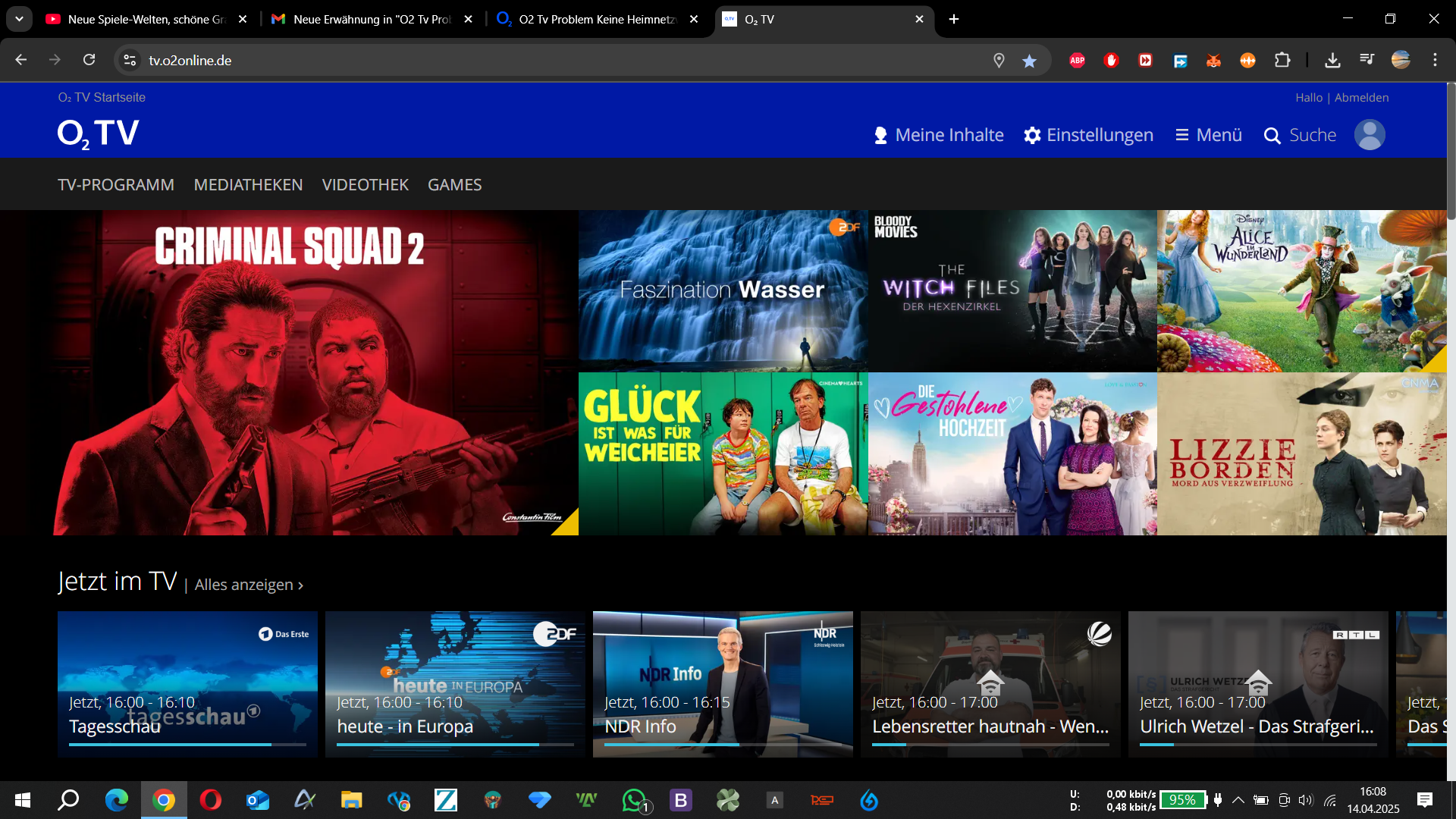
Task: Click the Abmelden link
Action: [x=1361, y=98]
